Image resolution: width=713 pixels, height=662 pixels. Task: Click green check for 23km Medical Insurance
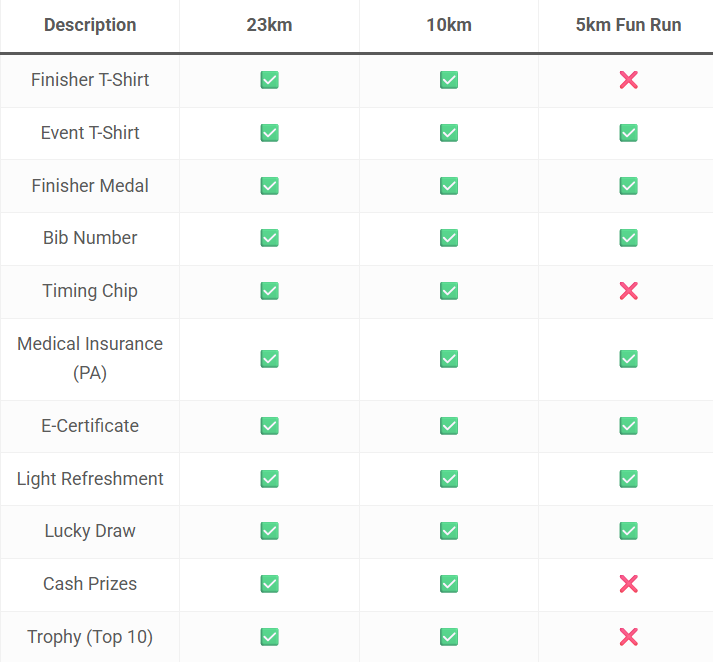269,358
